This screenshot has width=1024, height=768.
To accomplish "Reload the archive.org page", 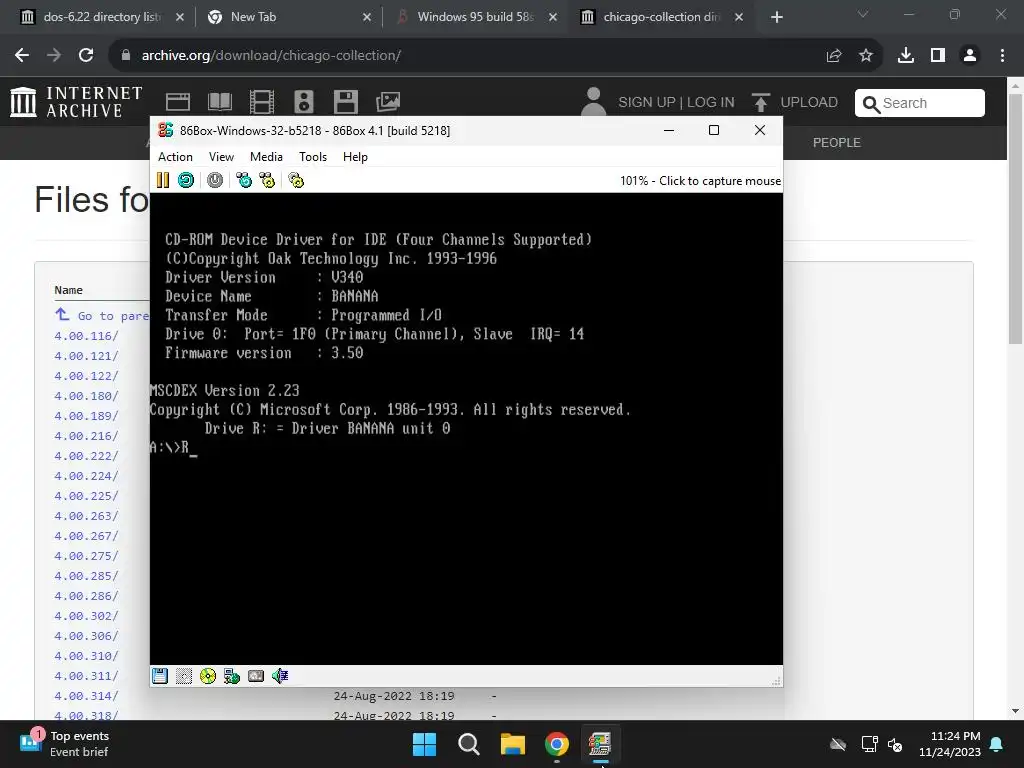I will 86,56.
